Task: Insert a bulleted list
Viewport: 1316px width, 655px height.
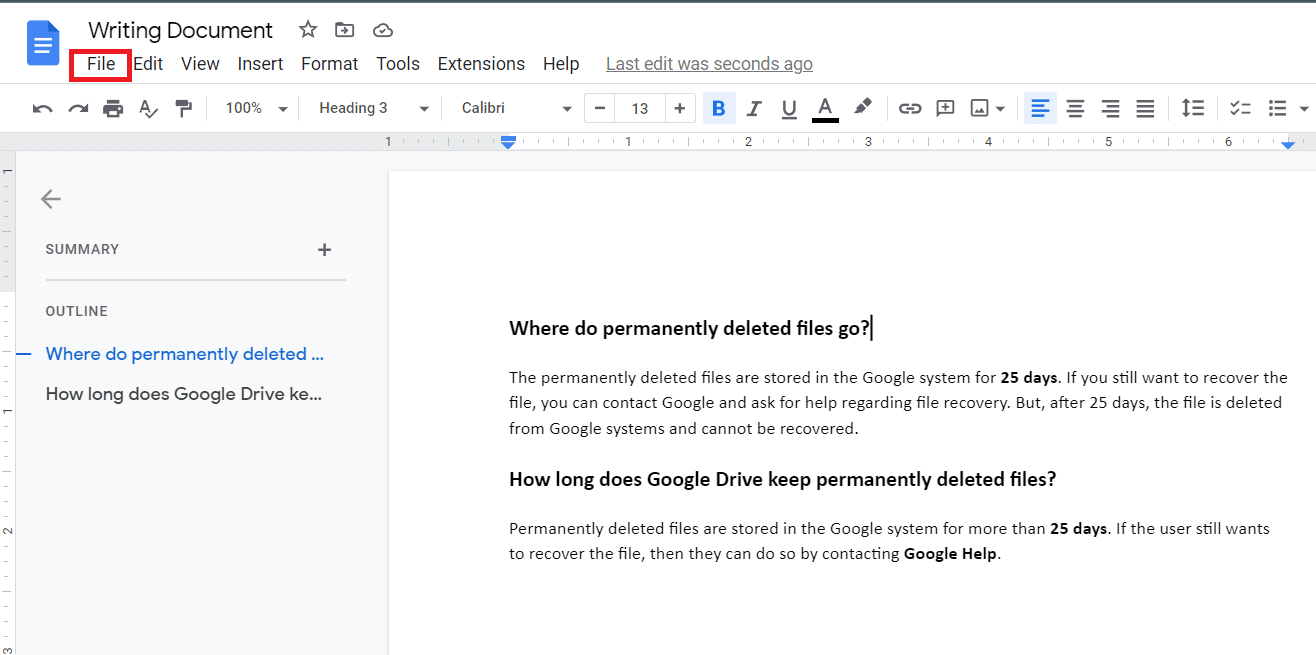Action: (x=1277, y=108)
